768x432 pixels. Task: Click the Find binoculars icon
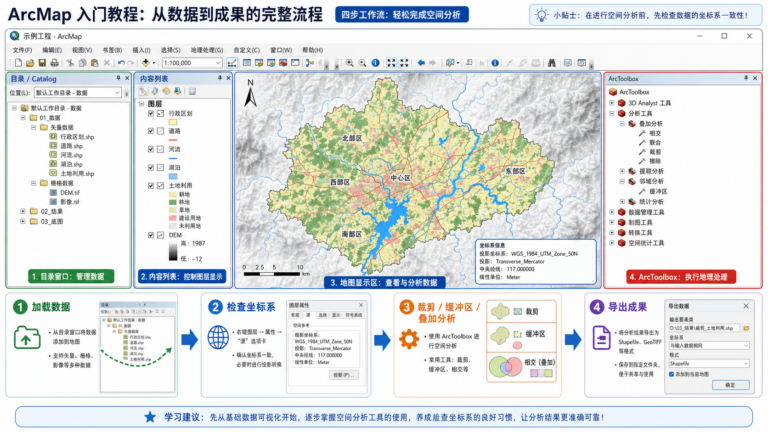tap(552, 63)
